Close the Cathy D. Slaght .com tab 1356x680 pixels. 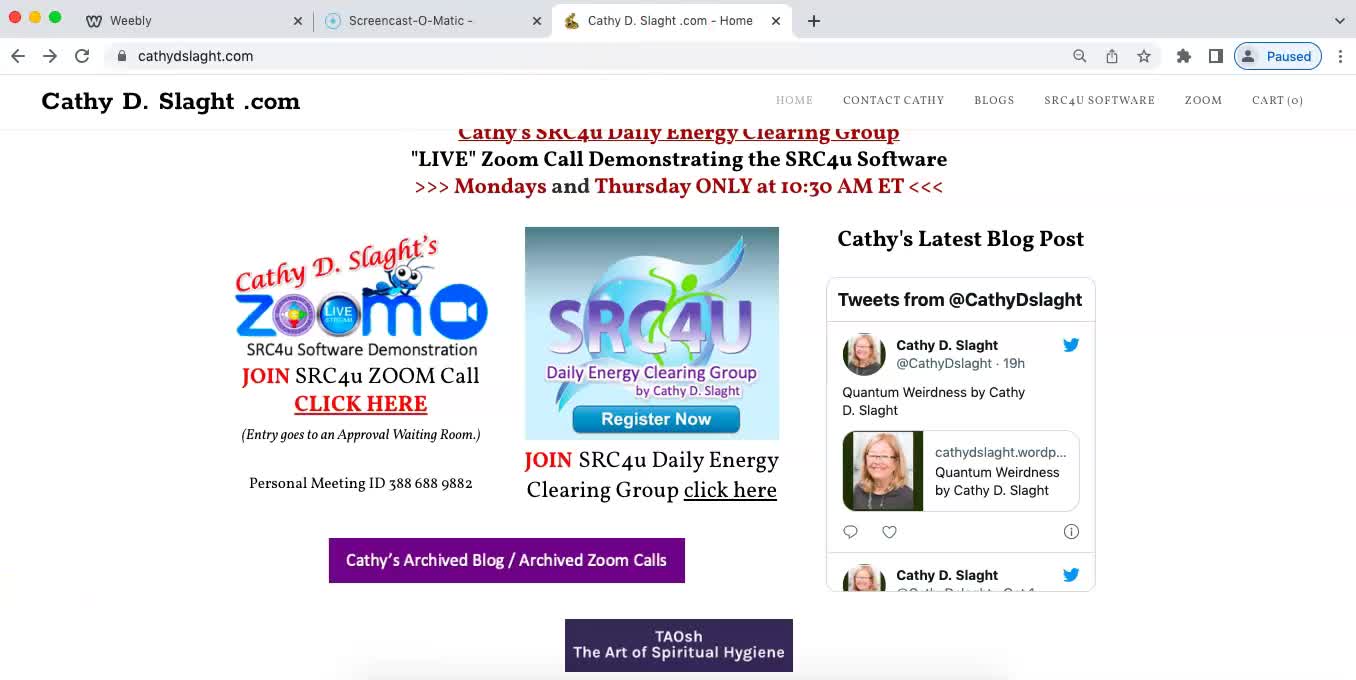776,21
